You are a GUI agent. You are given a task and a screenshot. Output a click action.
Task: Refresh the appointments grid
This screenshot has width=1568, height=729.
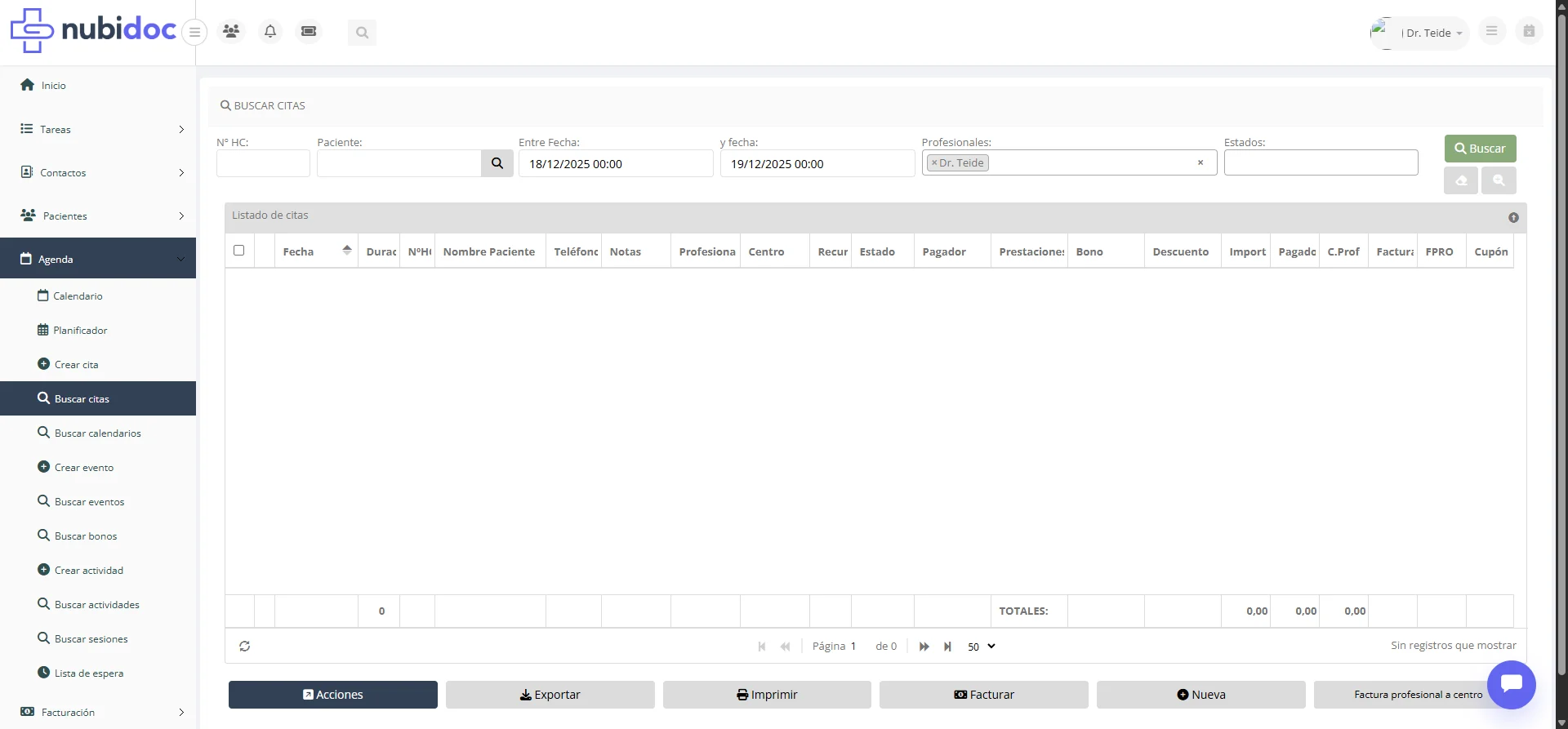point(244,646)
